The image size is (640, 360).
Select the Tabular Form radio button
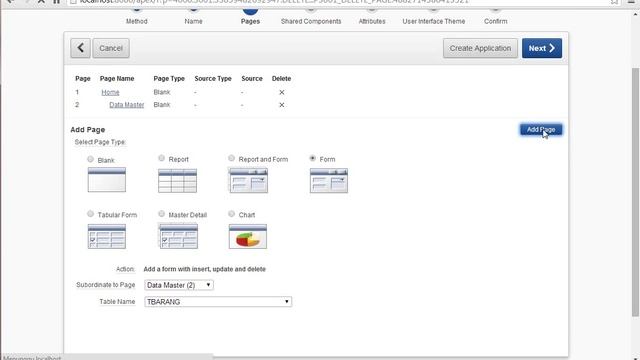click(90, 213)
